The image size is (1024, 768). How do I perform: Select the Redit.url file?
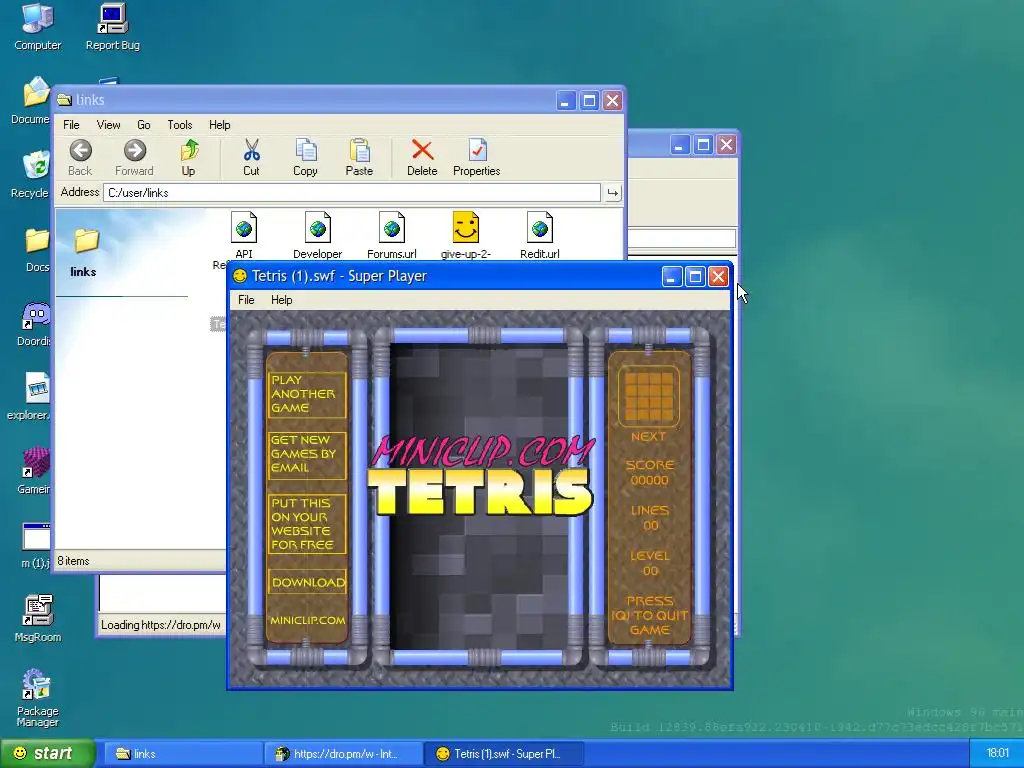pyautogui.click(x=539, y=228)
